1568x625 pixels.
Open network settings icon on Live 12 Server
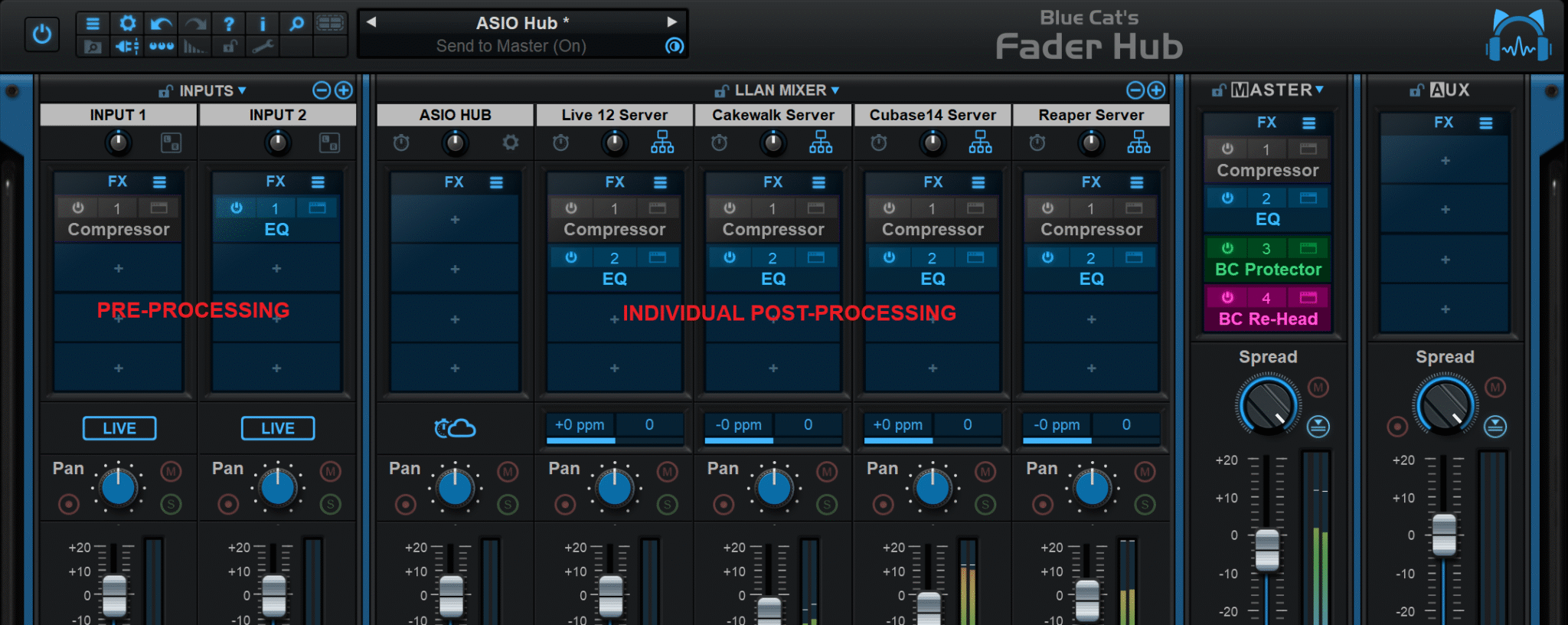pos(662,142)
